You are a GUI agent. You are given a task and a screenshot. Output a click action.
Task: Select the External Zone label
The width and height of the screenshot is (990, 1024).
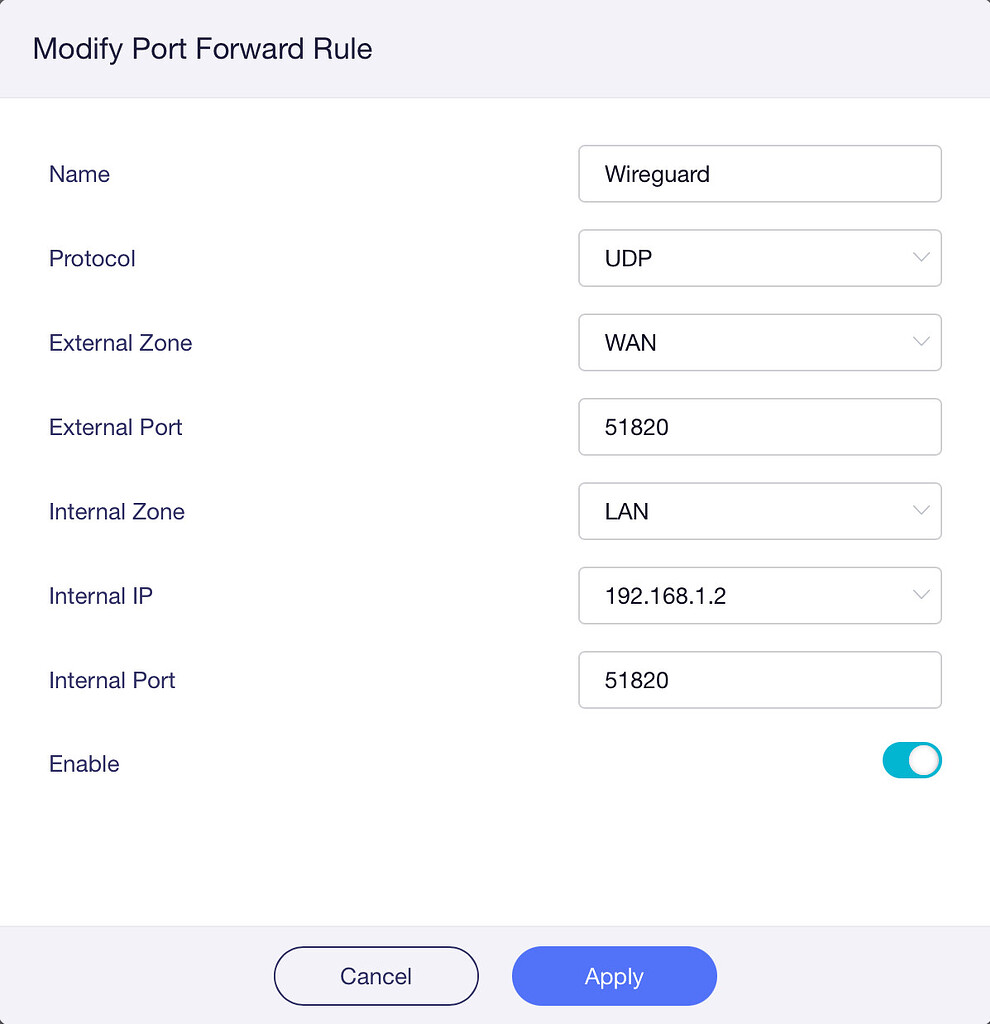pos(120,343)
